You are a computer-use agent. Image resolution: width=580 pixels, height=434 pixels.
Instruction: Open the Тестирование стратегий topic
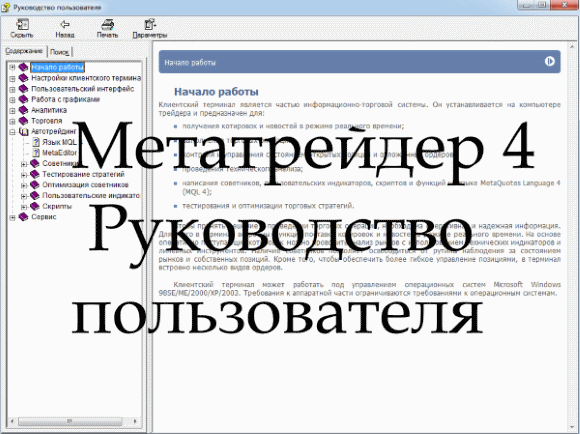pos(83,174)
